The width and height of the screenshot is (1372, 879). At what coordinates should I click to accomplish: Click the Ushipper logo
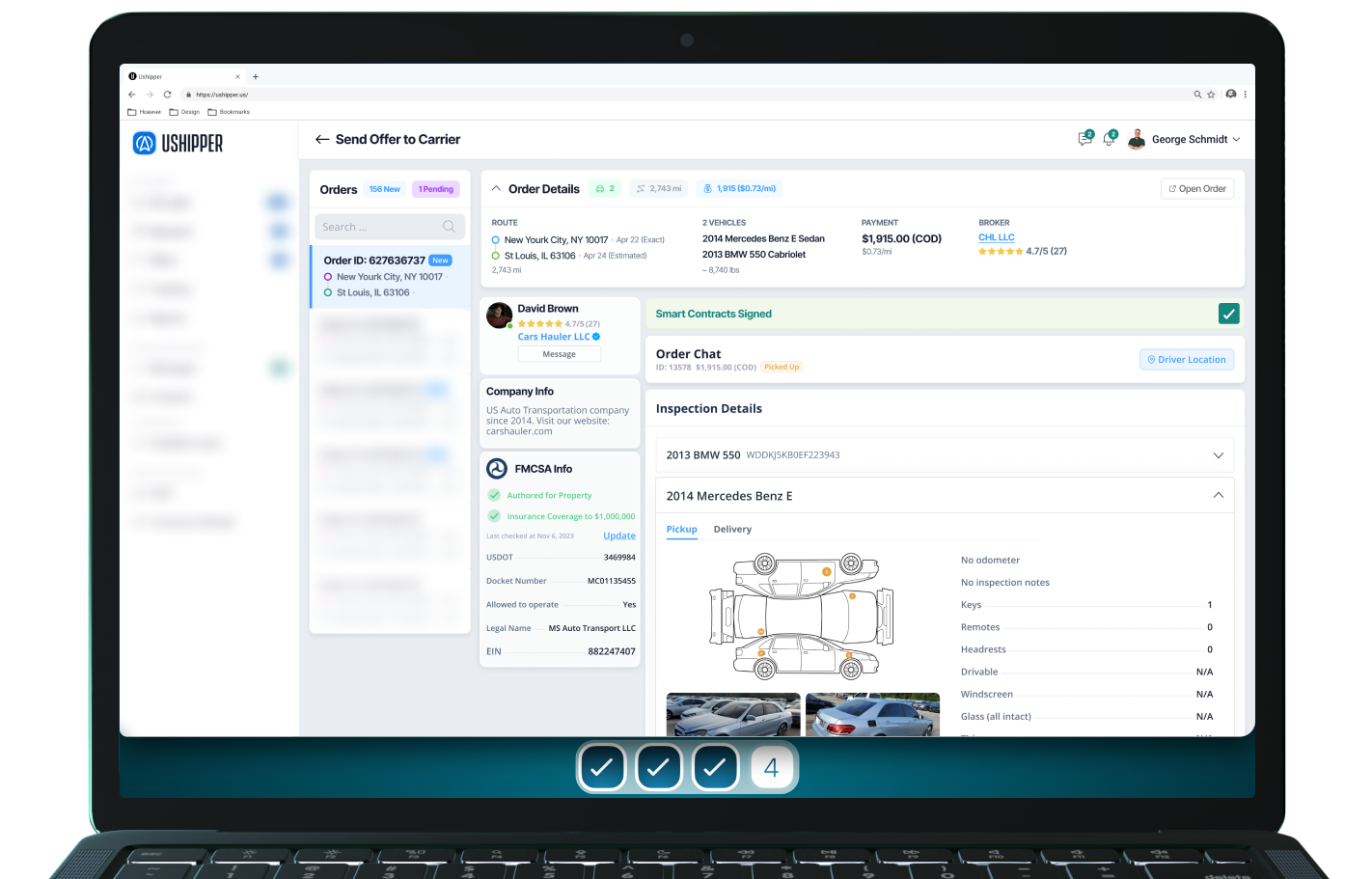coord(178,144)
